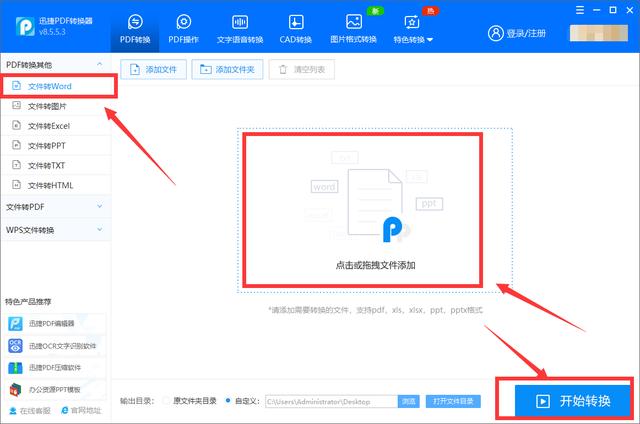Select 文件转PPT in the sidebar
Viewport: 640px width, 424px height.
(56, 146)
